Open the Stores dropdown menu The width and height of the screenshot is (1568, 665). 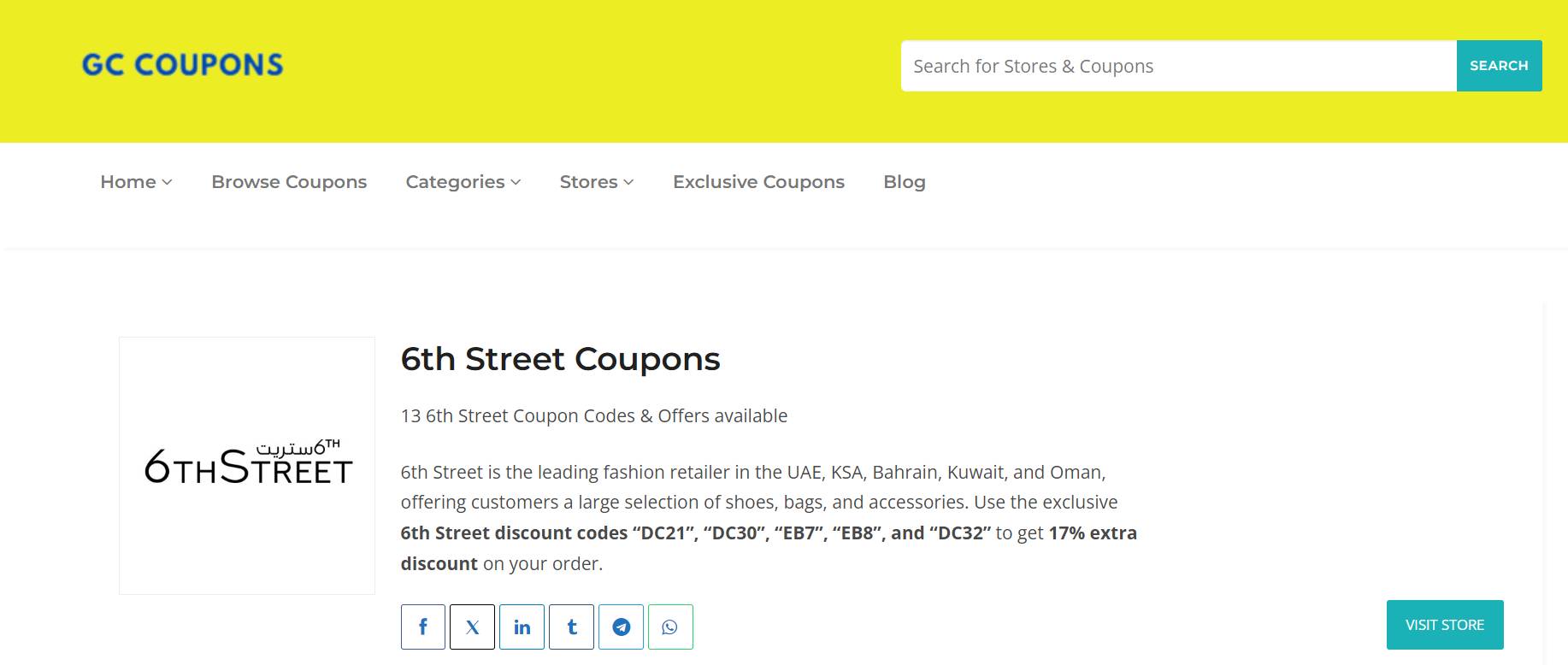[x=596, y=182]
